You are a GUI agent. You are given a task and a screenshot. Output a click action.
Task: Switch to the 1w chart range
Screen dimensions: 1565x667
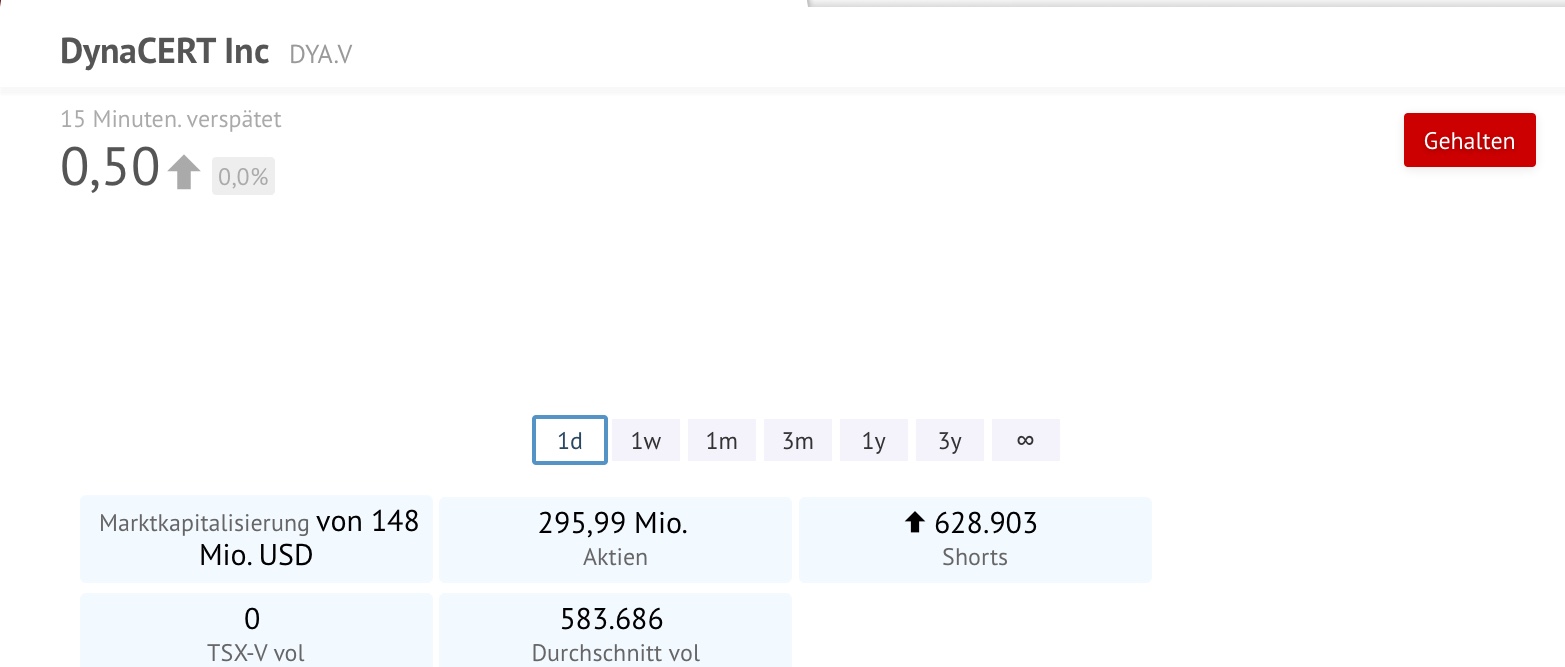coord(646,440)
